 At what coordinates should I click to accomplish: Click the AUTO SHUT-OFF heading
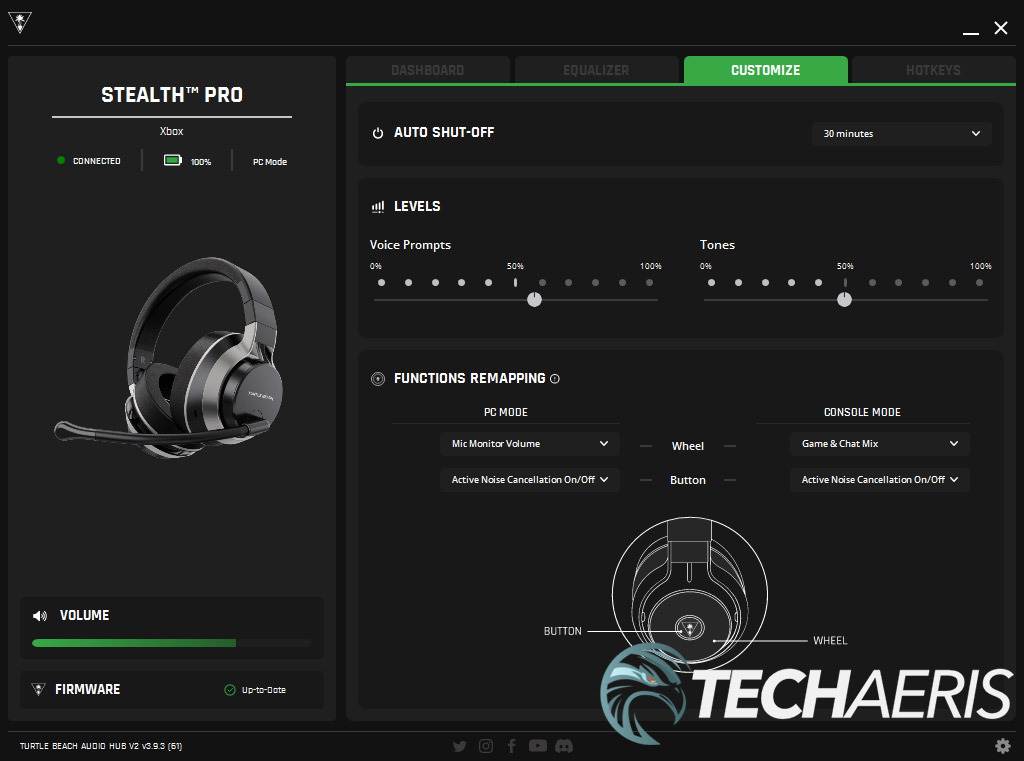pos(444,133)
